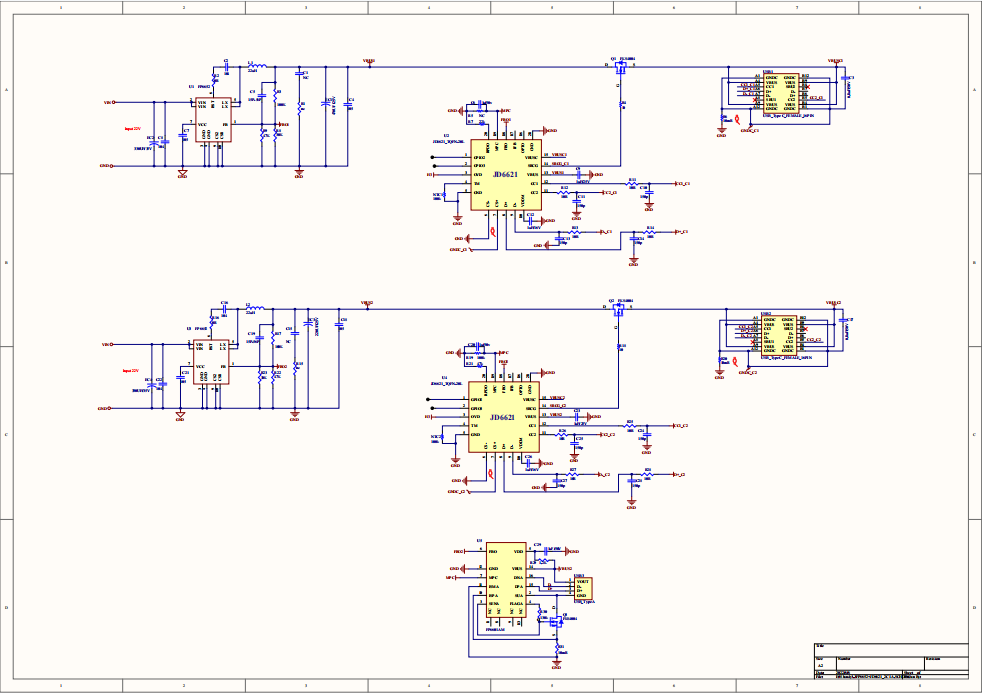Click the GNDC_C2 label under USB2
The width and height of the screenshot is (982, 693).
pyautogui.click(x=747, y=372)
